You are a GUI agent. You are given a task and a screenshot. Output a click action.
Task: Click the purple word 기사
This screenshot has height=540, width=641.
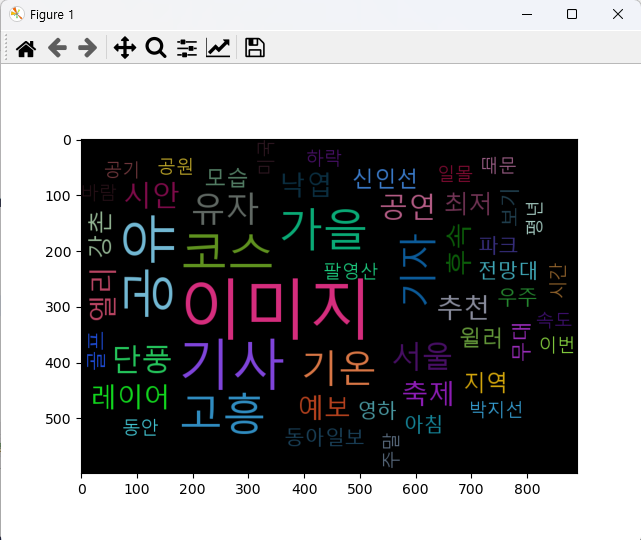(233, 365)
